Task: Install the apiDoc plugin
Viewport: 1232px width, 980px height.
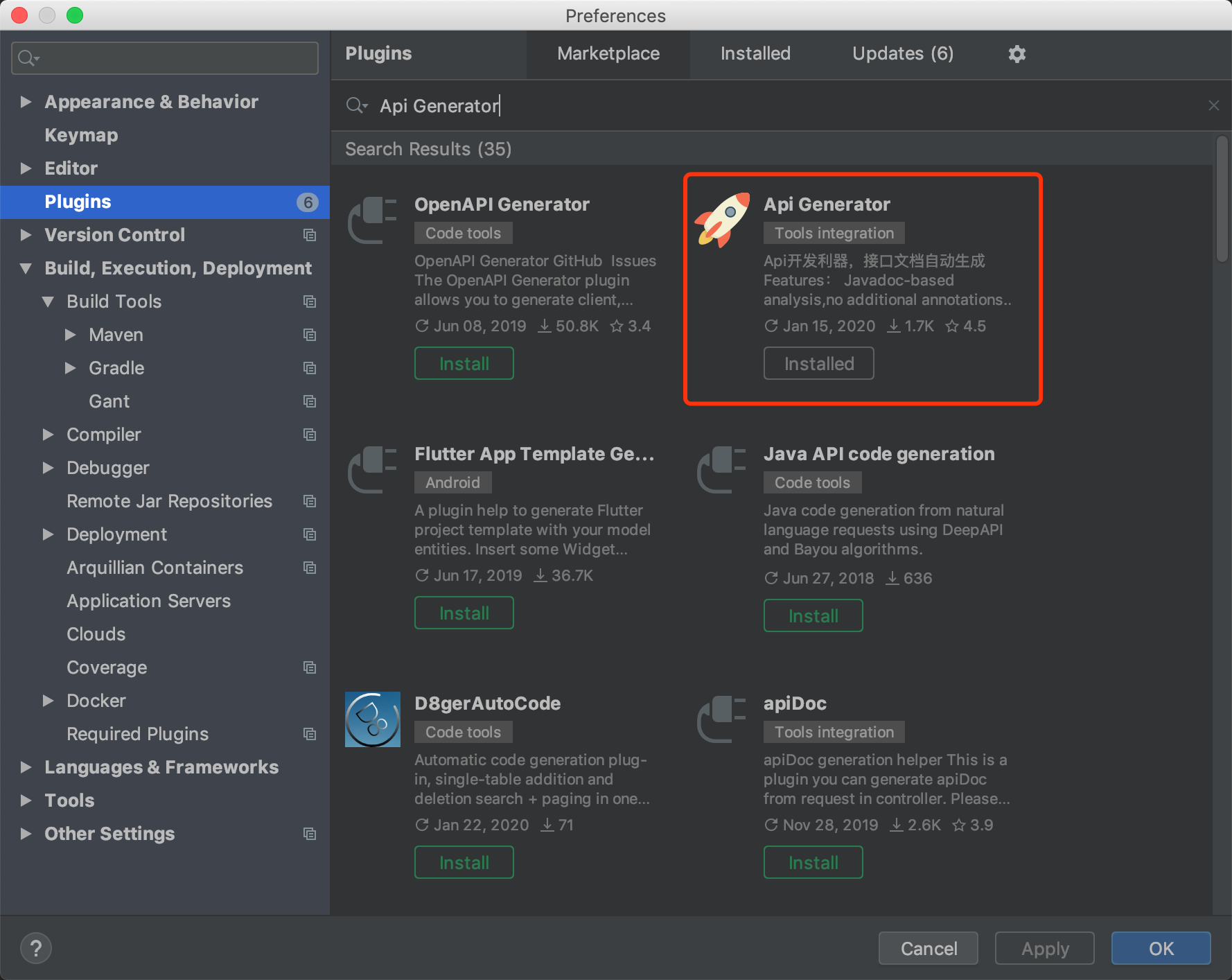Action: 813,862
